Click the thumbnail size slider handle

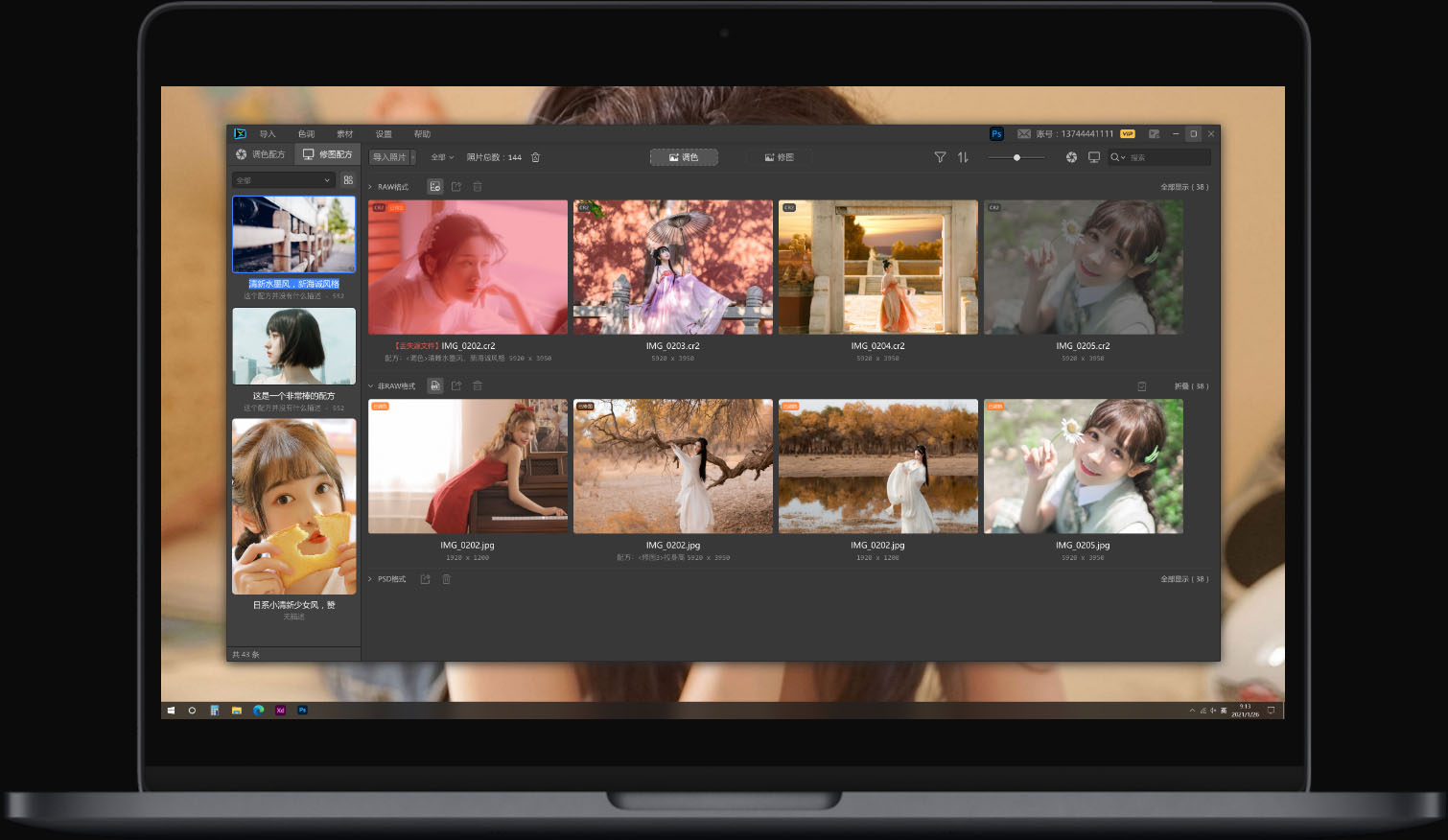tap(1016, 157)
